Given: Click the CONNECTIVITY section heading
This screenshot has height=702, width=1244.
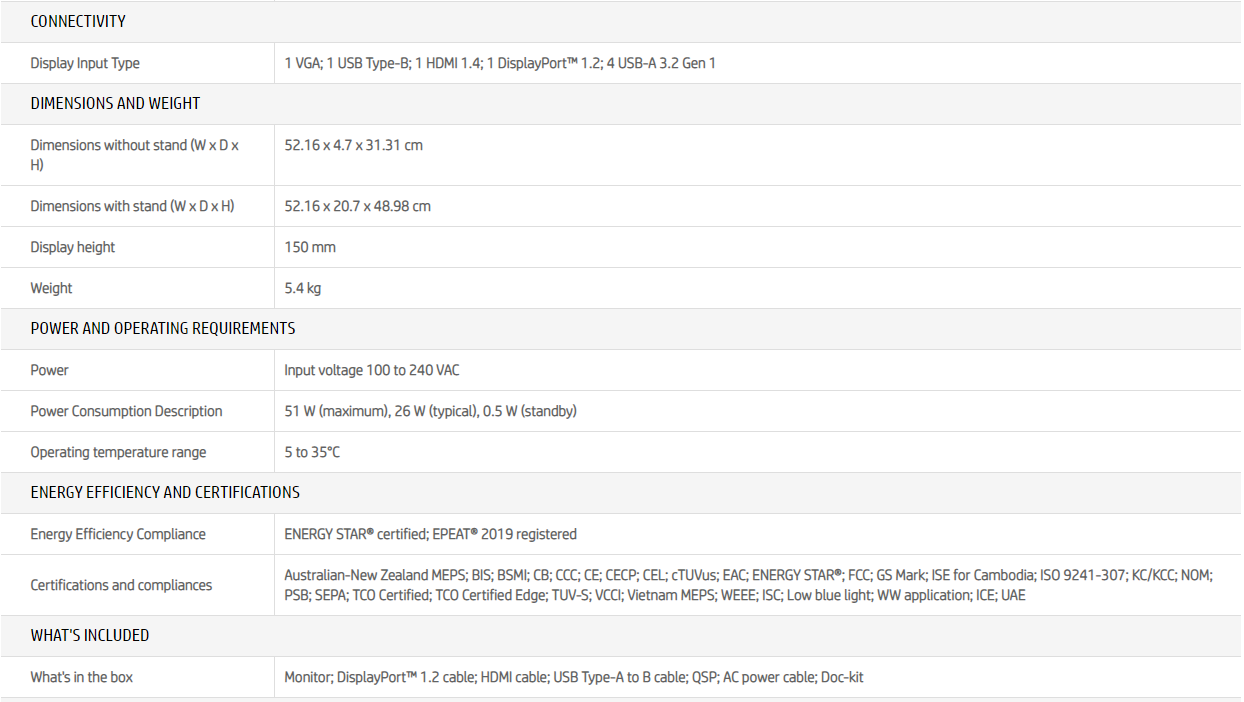Looking at the screenshot, I should (78, 21).
